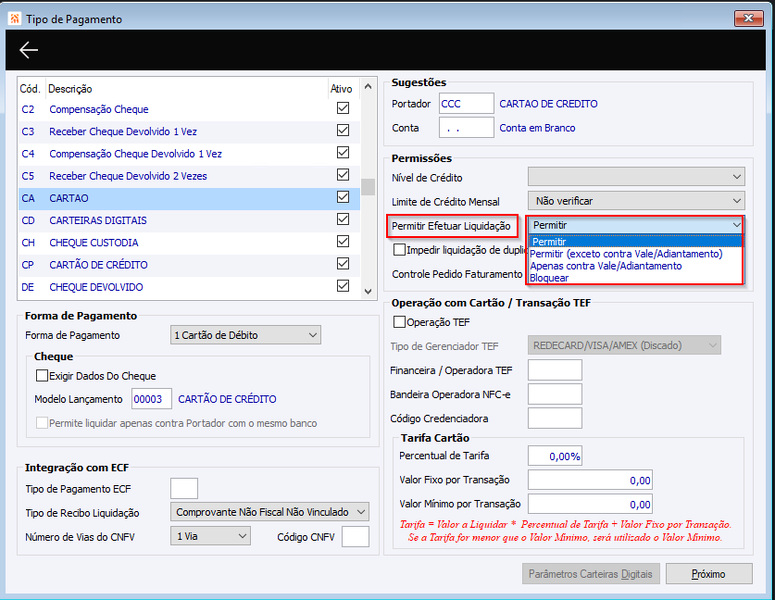Toggle Ativo for CHEQUE CUSTODIA row
Viewport: 775px width, 600px height.
[x=343, y=241]
